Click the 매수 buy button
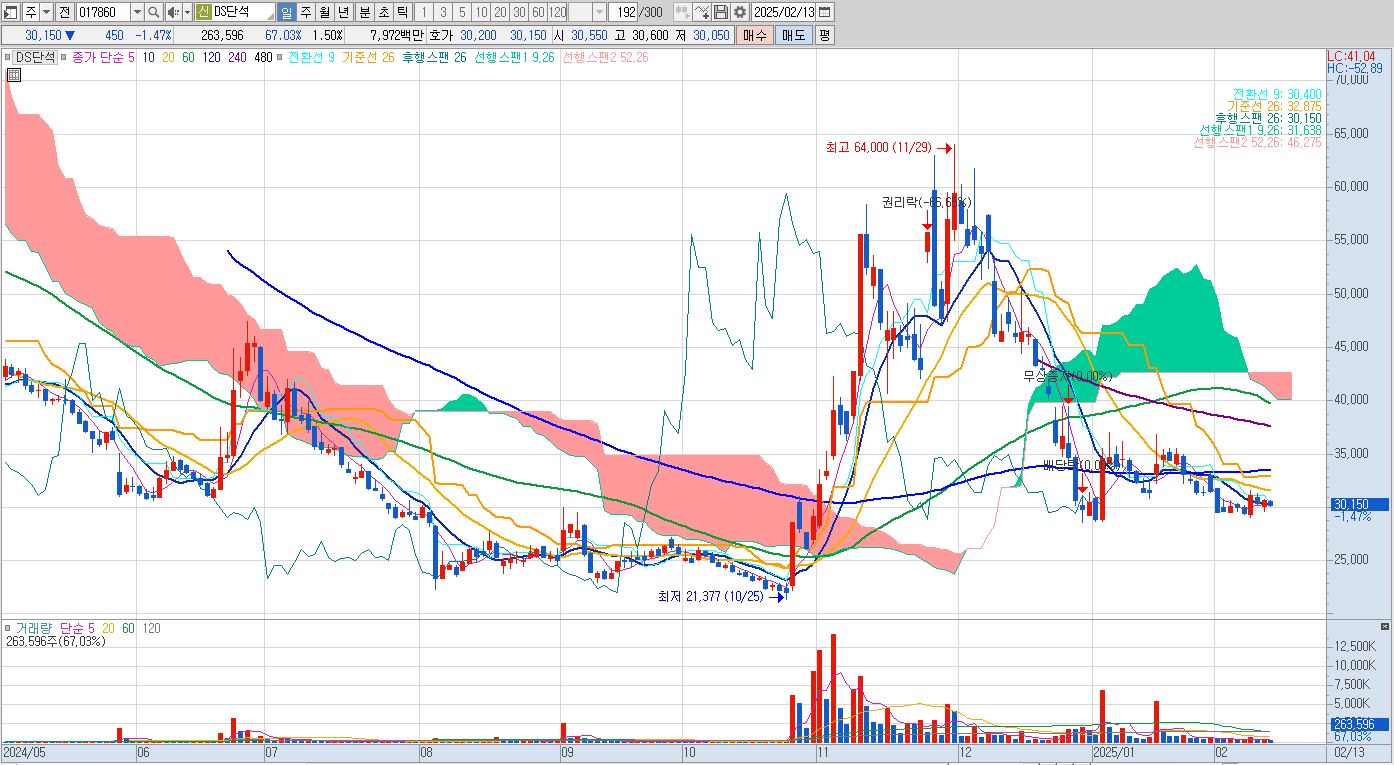 click(754, 35)
